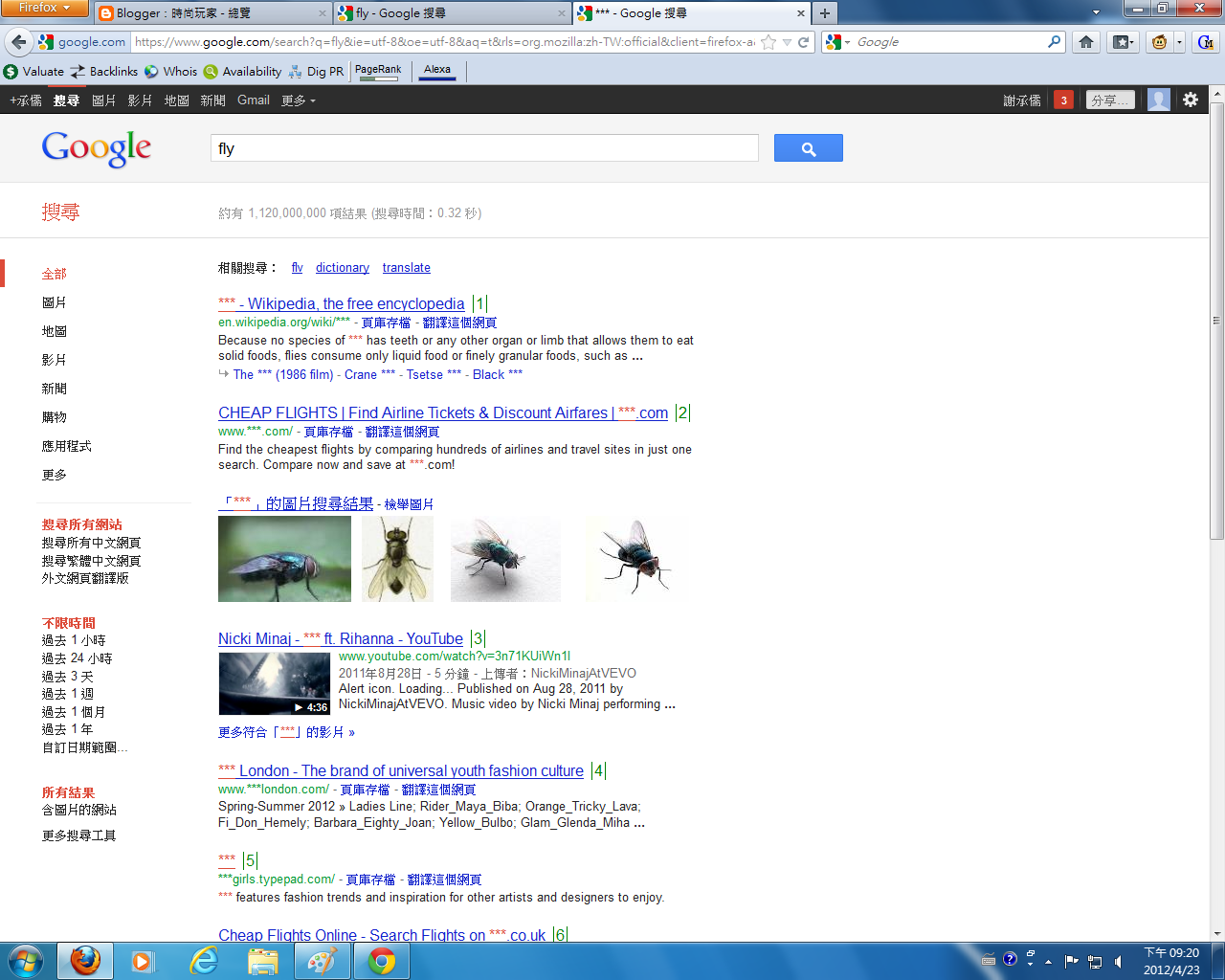Viewport: 1225px width, 980px height.
Task: Click the 分享 share button
Action: coord(1110,100)
